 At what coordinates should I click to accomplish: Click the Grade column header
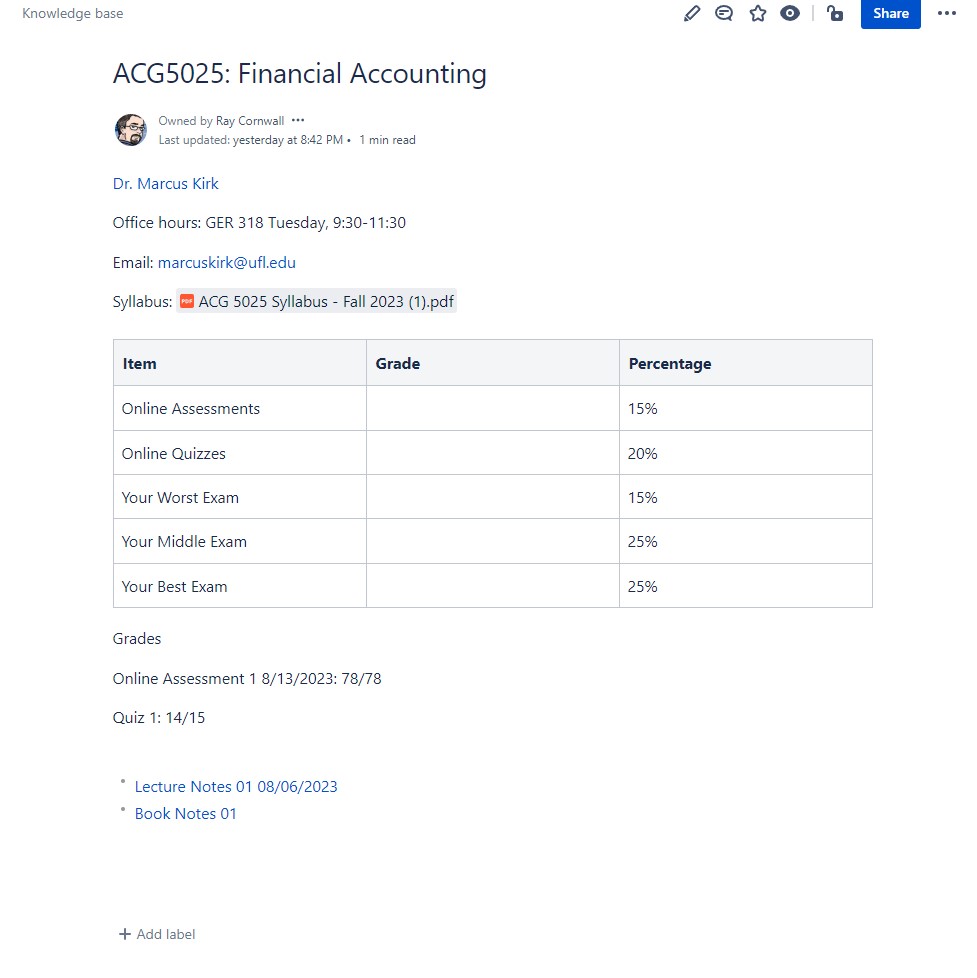(493, 363)
